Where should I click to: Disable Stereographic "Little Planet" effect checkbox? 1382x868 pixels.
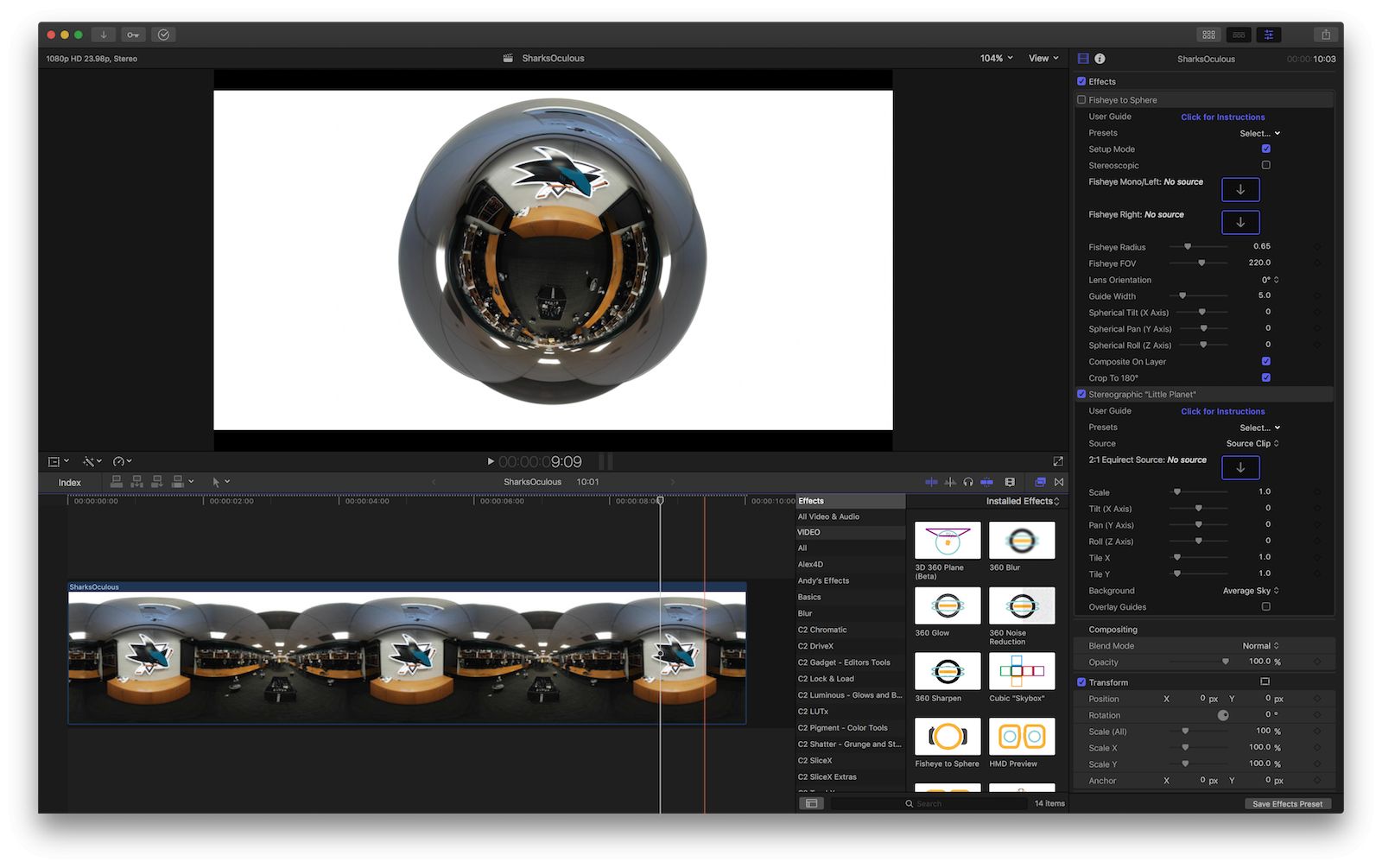pyautogui.click(x=1081, y=394)
